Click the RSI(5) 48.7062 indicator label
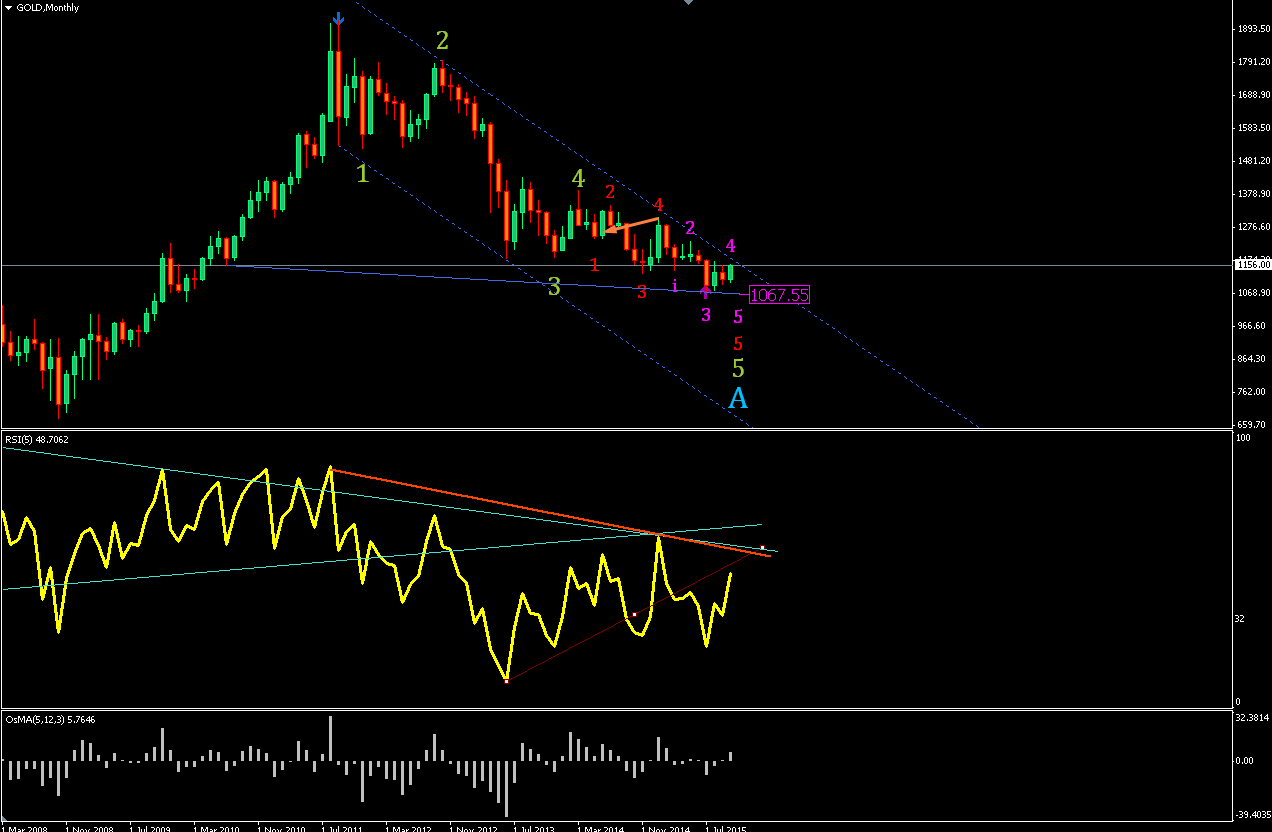The width and height of the screenshot is (1272, 832). 38,438
